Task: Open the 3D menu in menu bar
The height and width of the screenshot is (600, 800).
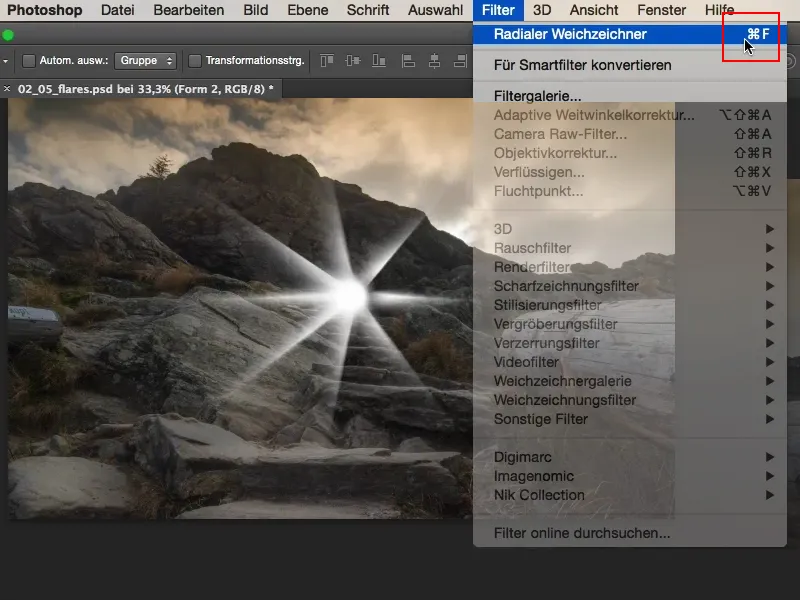Action: tap(542, 10)
